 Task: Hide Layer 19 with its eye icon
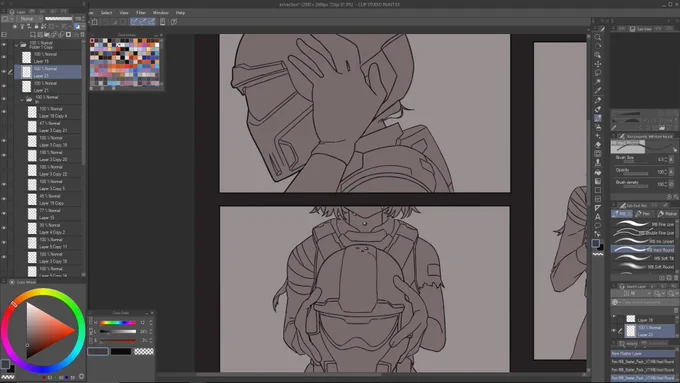pyautogui.click(x=4, y=57)
